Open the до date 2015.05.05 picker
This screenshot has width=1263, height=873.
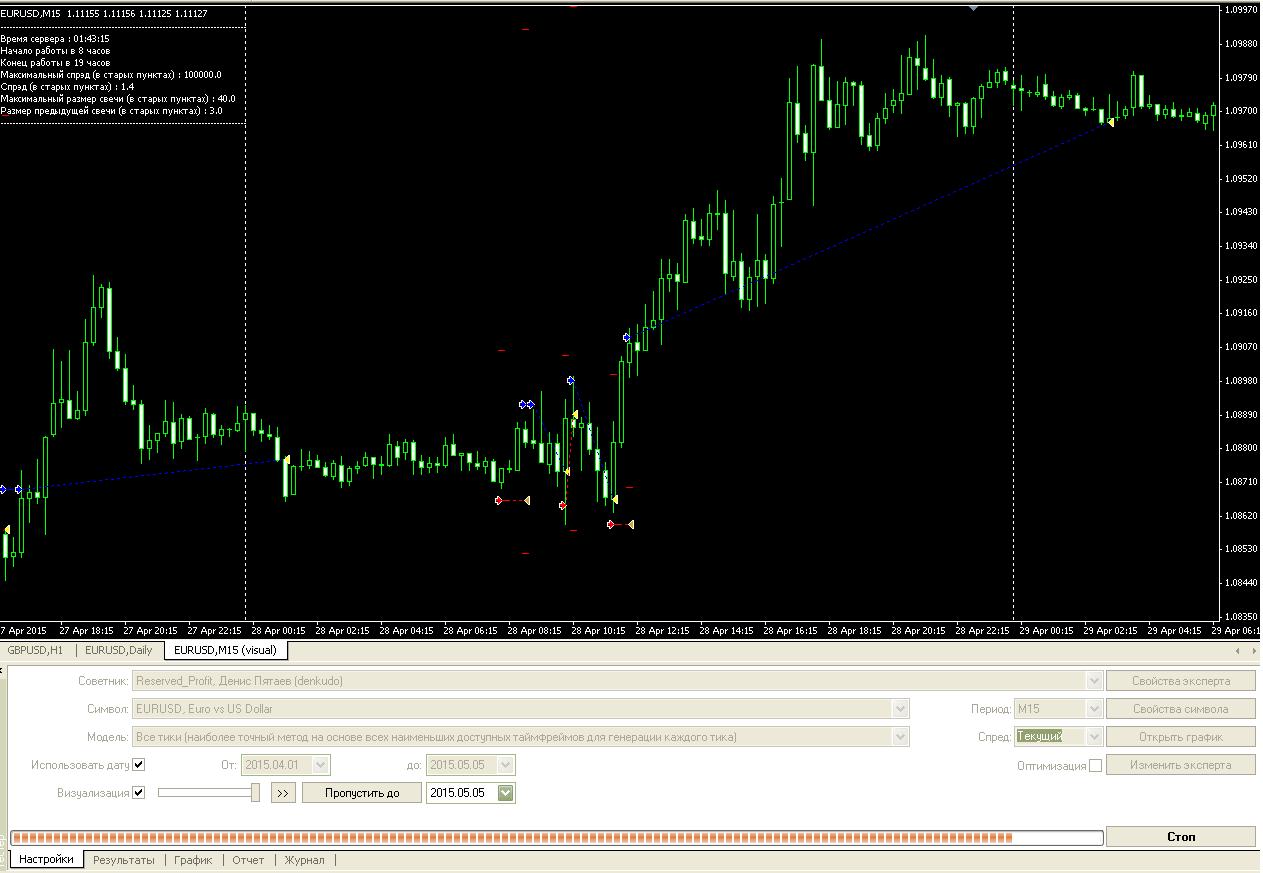[506, 765]
